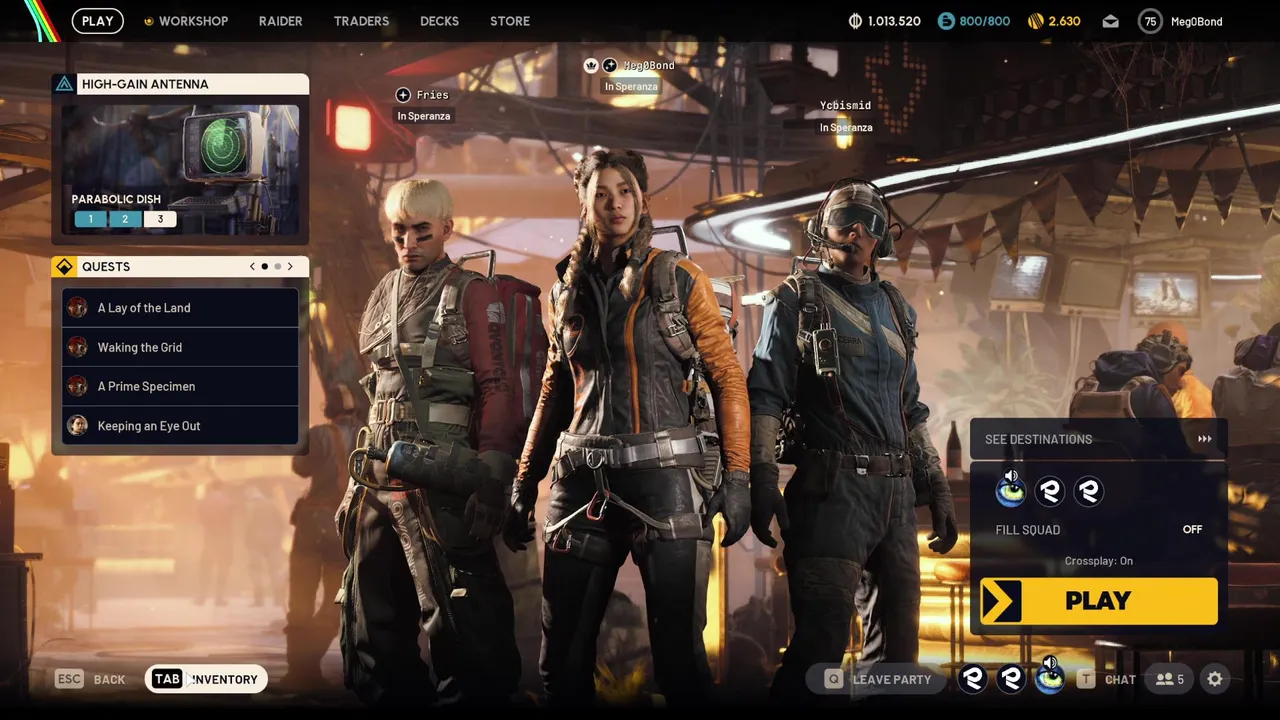The height and width of the screenshot is (720, 1280).
Task: Click R-logo avatar adjacent to squad panel eye avatar
Action: click(1049, 491)
